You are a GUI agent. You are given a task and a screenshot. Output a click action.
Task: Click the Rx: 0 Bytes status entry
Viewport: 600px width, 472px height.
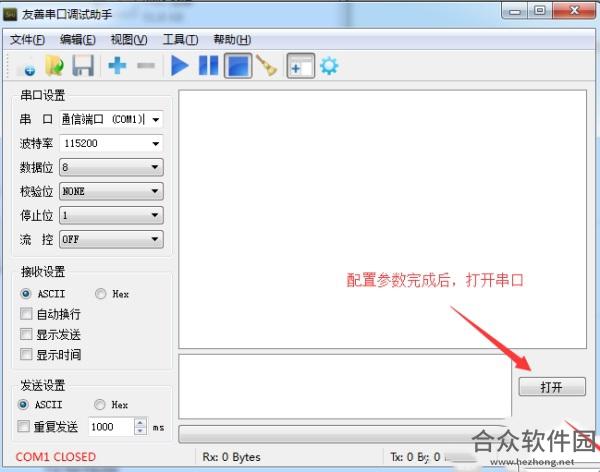click(x=232, y=457)
